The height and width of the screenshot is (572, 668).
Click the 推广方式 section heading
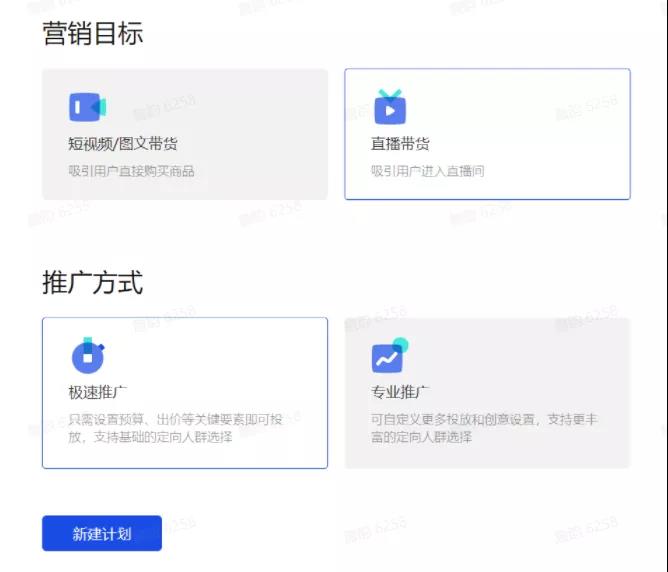pyautogui.click(x=92, y=282)
